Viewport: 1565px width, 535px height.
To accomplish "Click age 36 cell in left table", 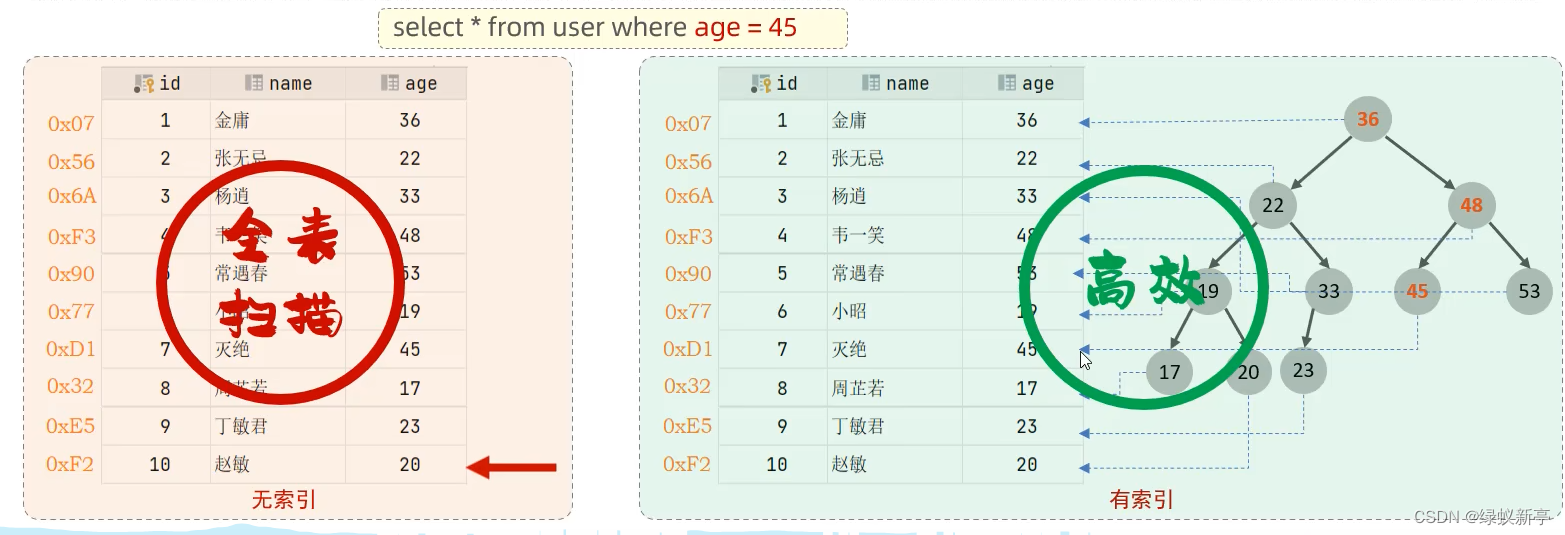I will click(x=406, y=120).
